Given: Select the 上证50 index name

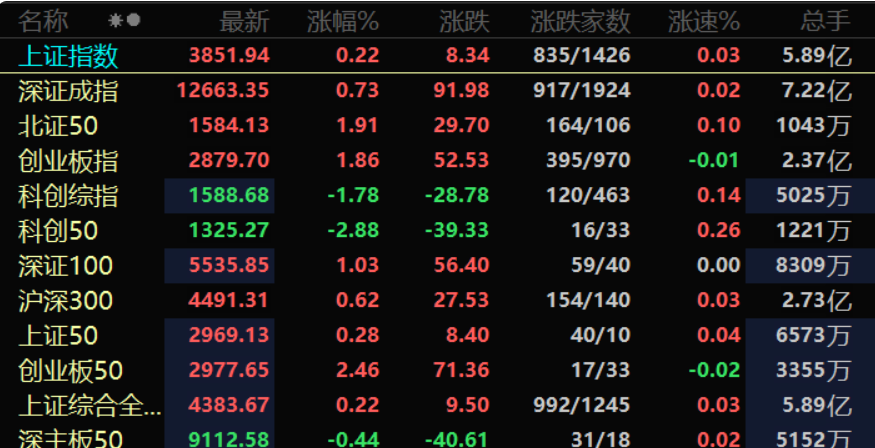Looking at the screenshot, I should point(58,336).
